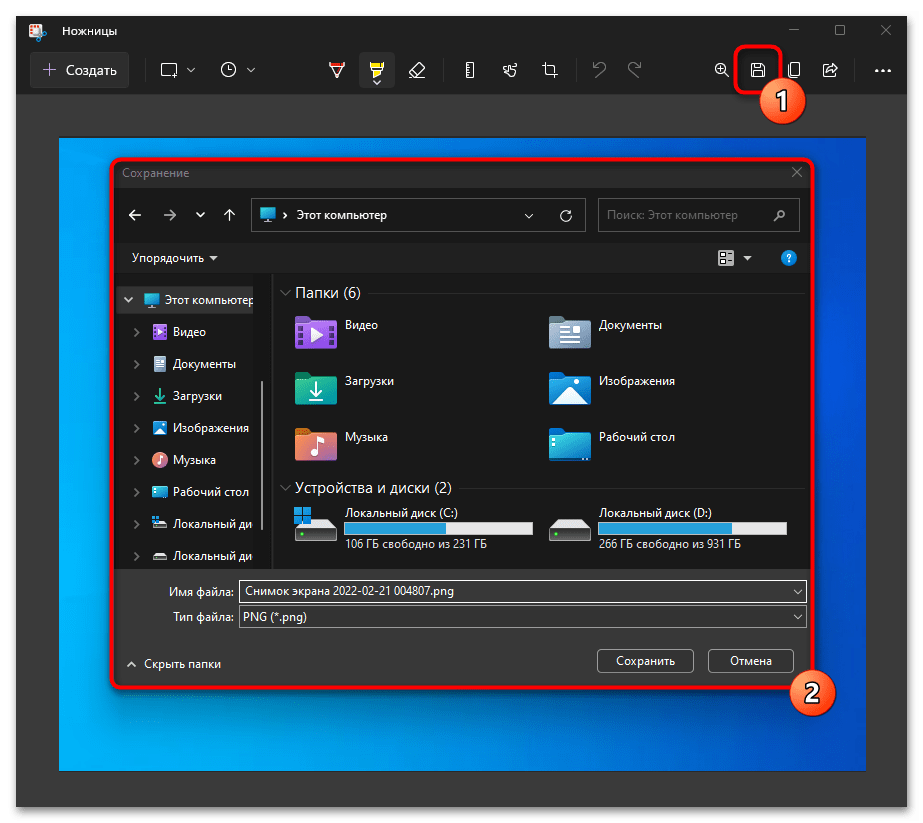Select the yellow highlighter tool
Screen dimensions: 923x823
pyautogui.click(x=377, y=71)
